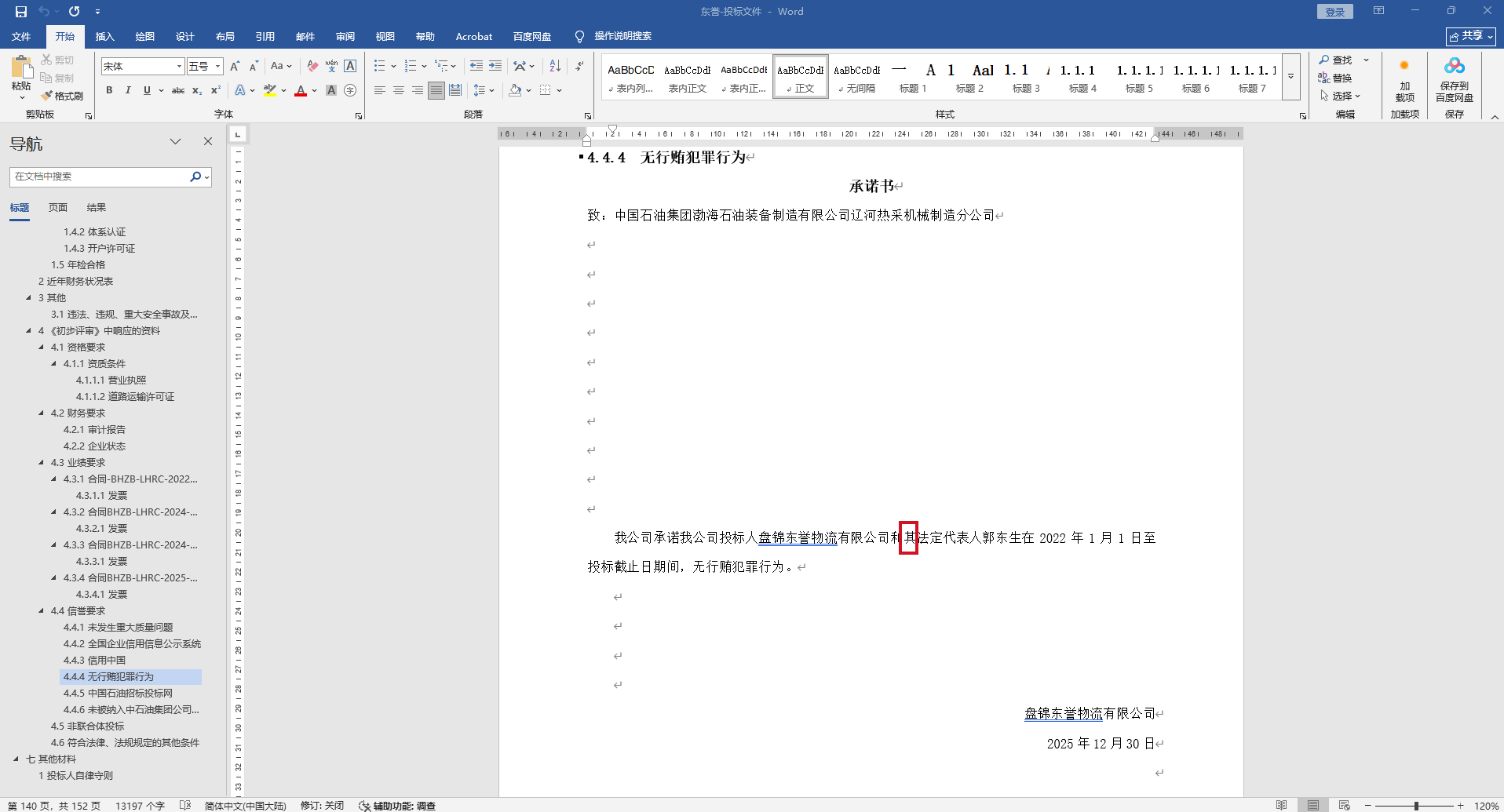Increase indent using the ribbon icon
Image resolution: width=1504 pixels, height=812 pixels.
click(495, 66)
